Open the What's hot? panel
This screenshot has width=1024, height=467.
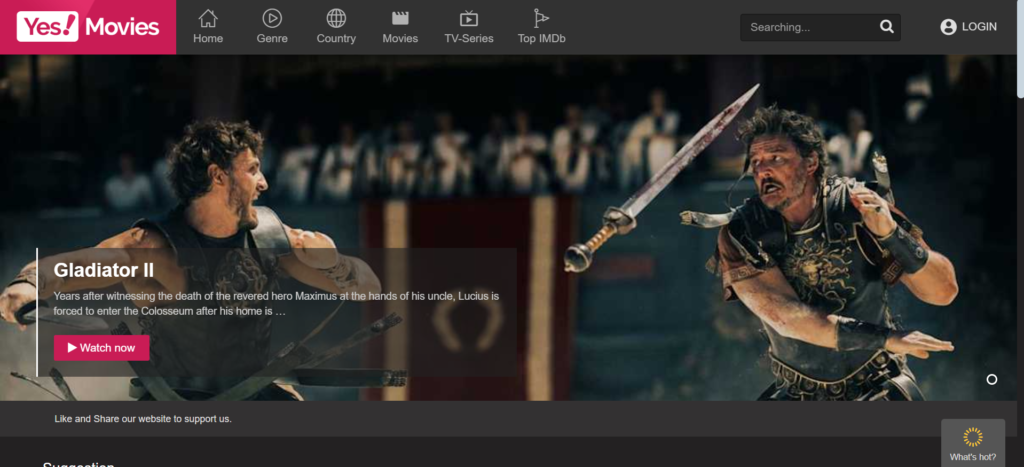(x=972, y=443)
